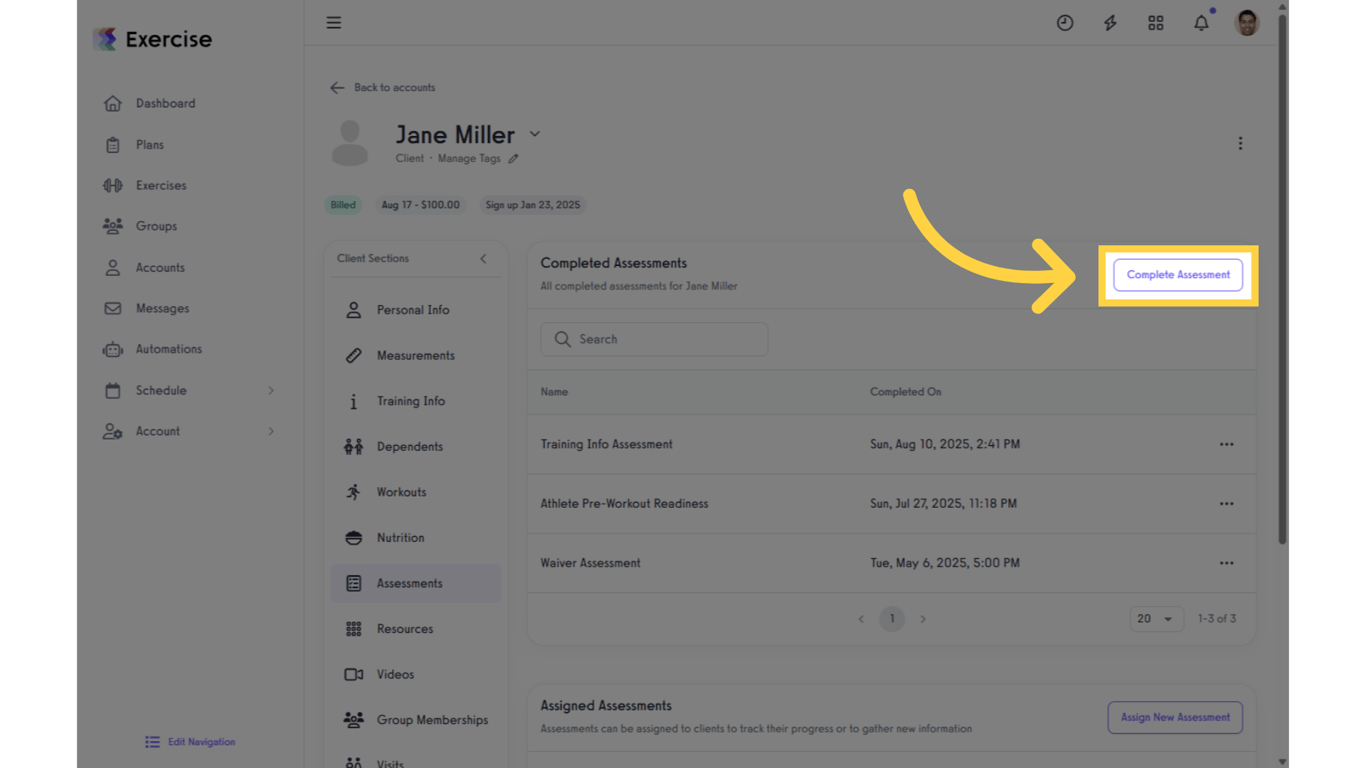
Task: Click the back arrow icon
Action: coord(337,88)
